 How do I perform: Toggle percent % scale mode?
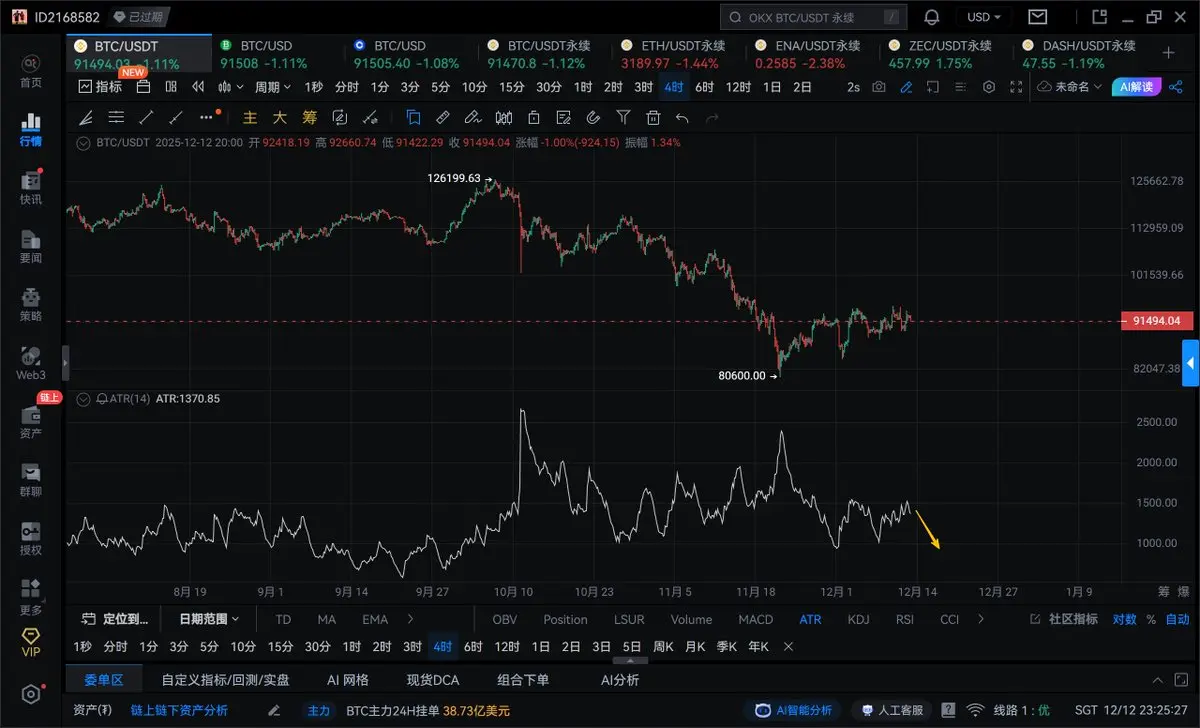[x=1151, y=619]
